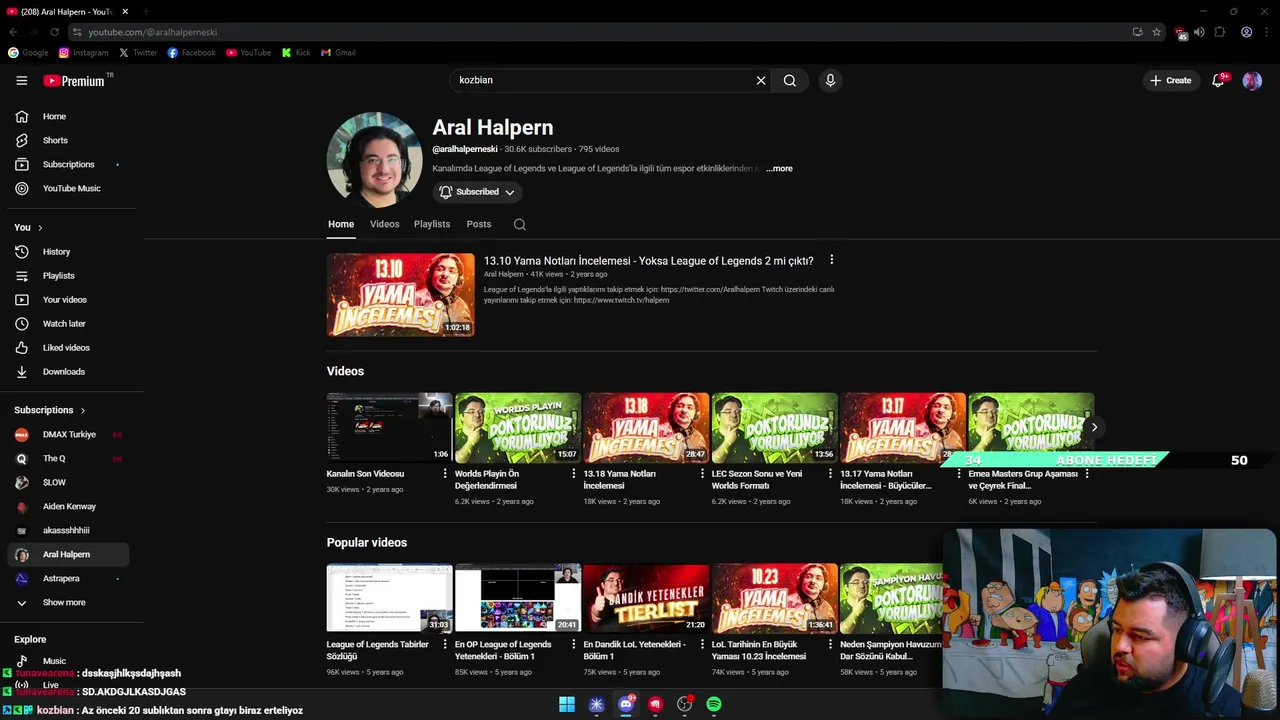Image resolution: width=1280 pixels, height=720 pixels.
Task: Open Aiden Kenway subscription channel
Action: [x=68, y=507]
